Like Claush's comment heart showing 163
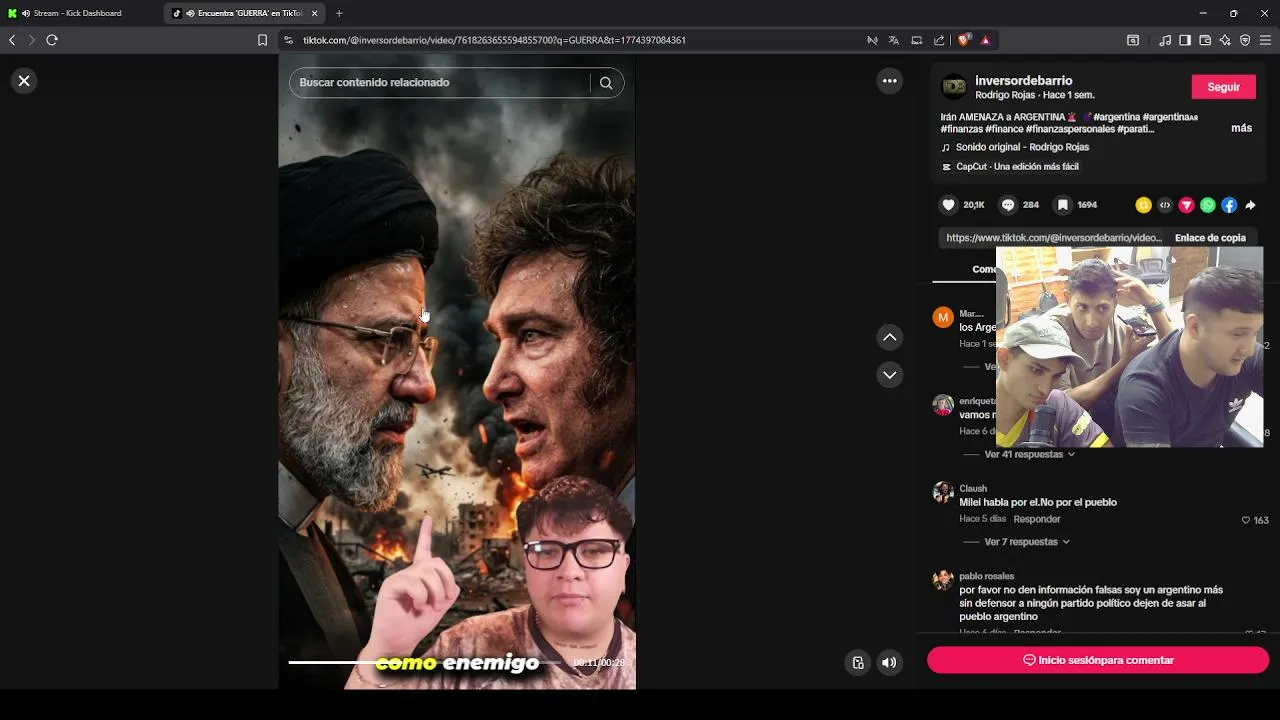The width and height of the screenshot is (1280, 720). tap(1246, 520)
